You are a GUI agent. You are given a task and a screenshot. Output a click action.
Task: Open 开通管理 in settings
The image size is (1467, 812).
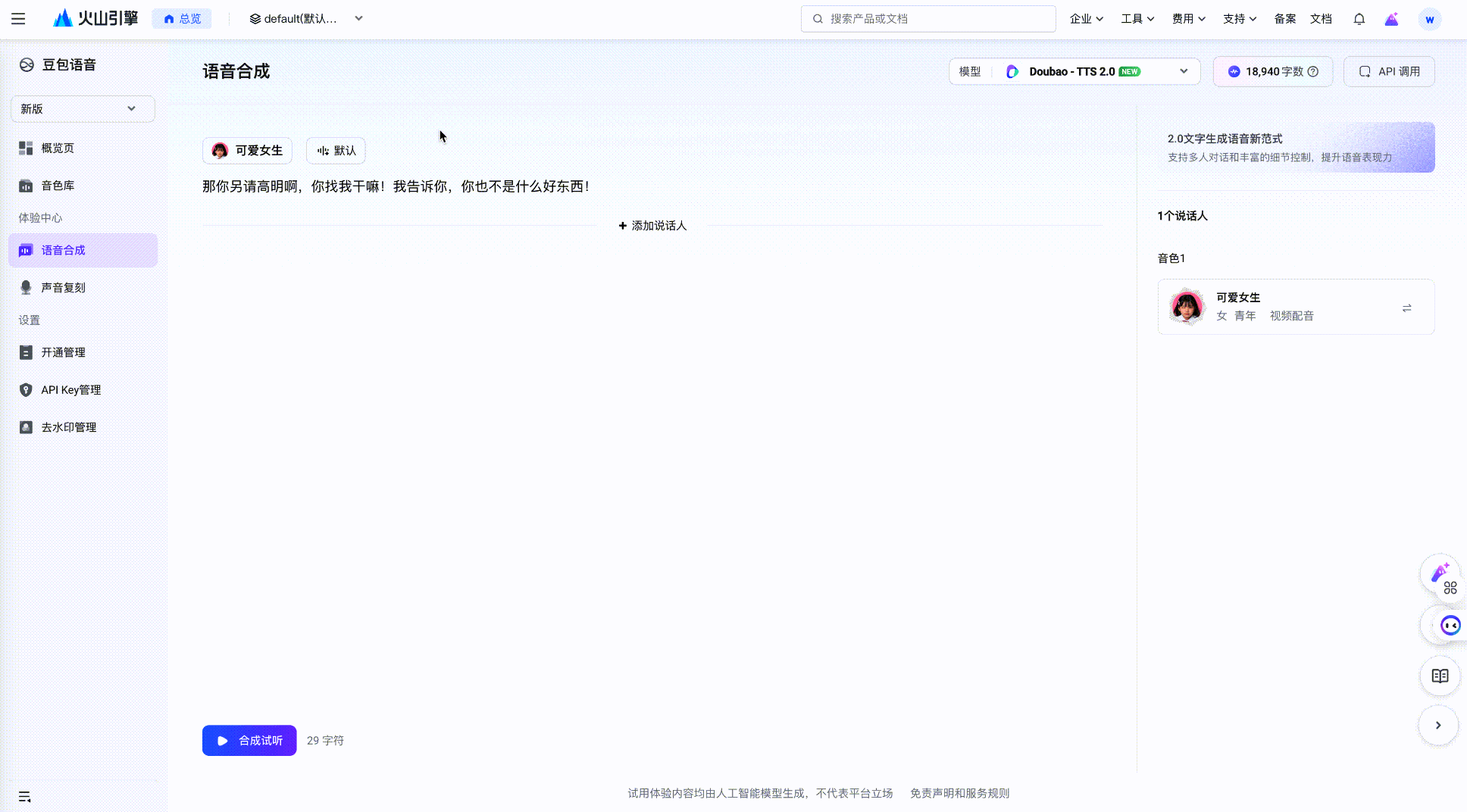coord(83,353)
